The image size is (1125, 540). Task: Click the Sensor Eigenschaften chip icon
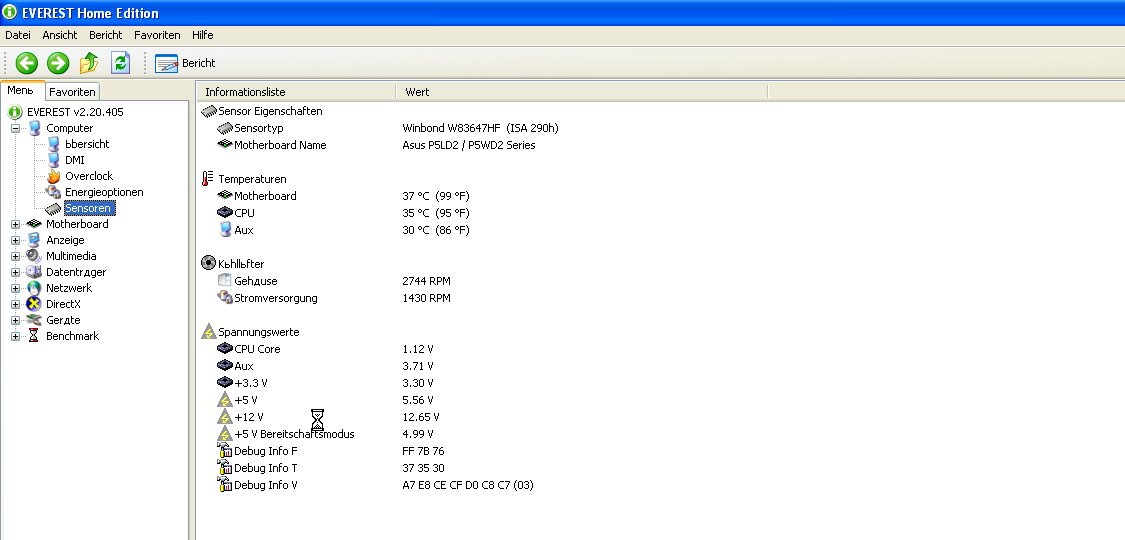tap(209, 112)
